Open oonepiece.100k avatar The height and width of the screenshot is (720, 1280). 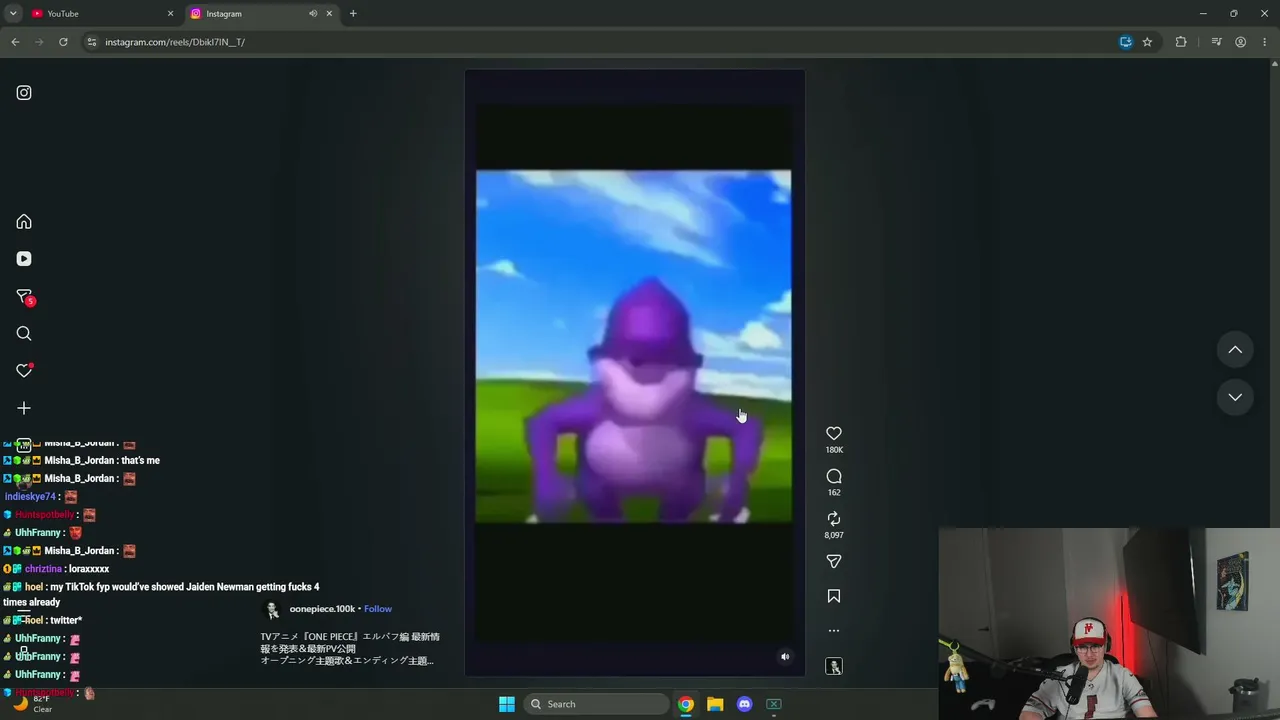click(x=271, y=610)
